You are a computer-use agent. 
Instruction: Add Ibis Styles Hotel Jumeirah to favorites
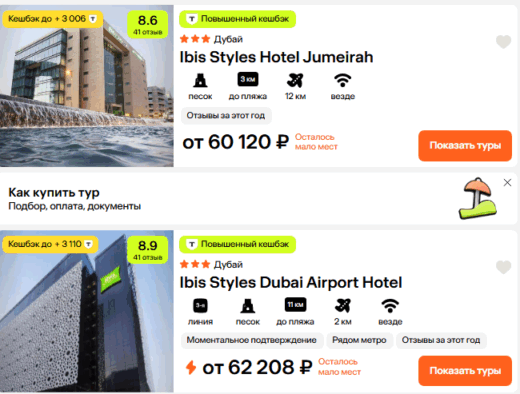[503, 42]
